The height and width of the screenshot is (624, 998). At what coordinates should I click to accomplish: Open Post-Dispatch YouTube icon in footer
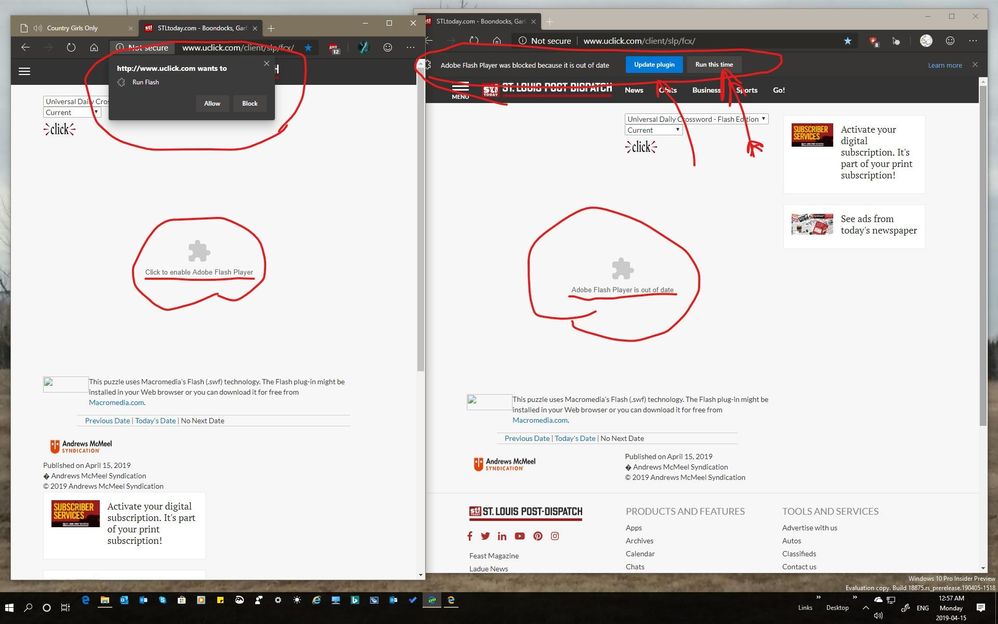(x=519, y=536)
